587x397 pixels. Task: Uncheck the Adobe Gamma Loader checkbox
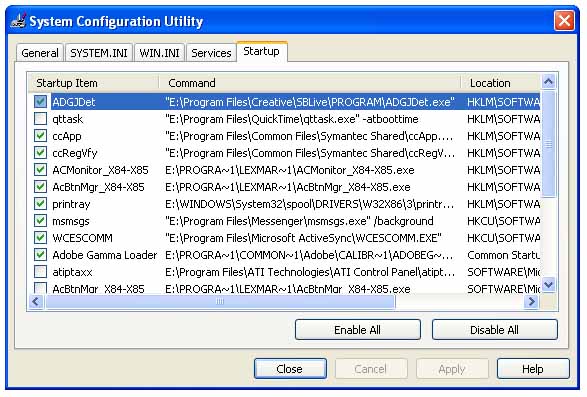pyautogui.click(x=40, y=255)
